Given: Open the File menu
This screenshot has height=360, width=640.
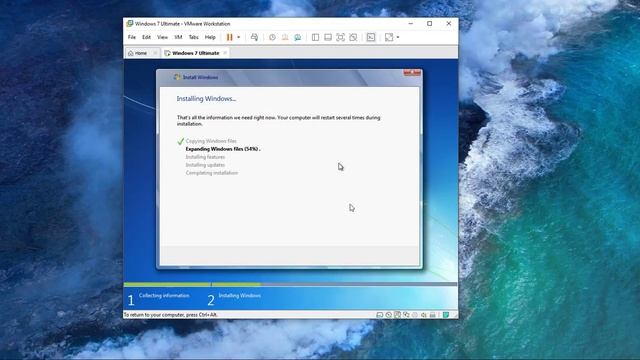Looking at the screenshot, I should click(132, 37).
